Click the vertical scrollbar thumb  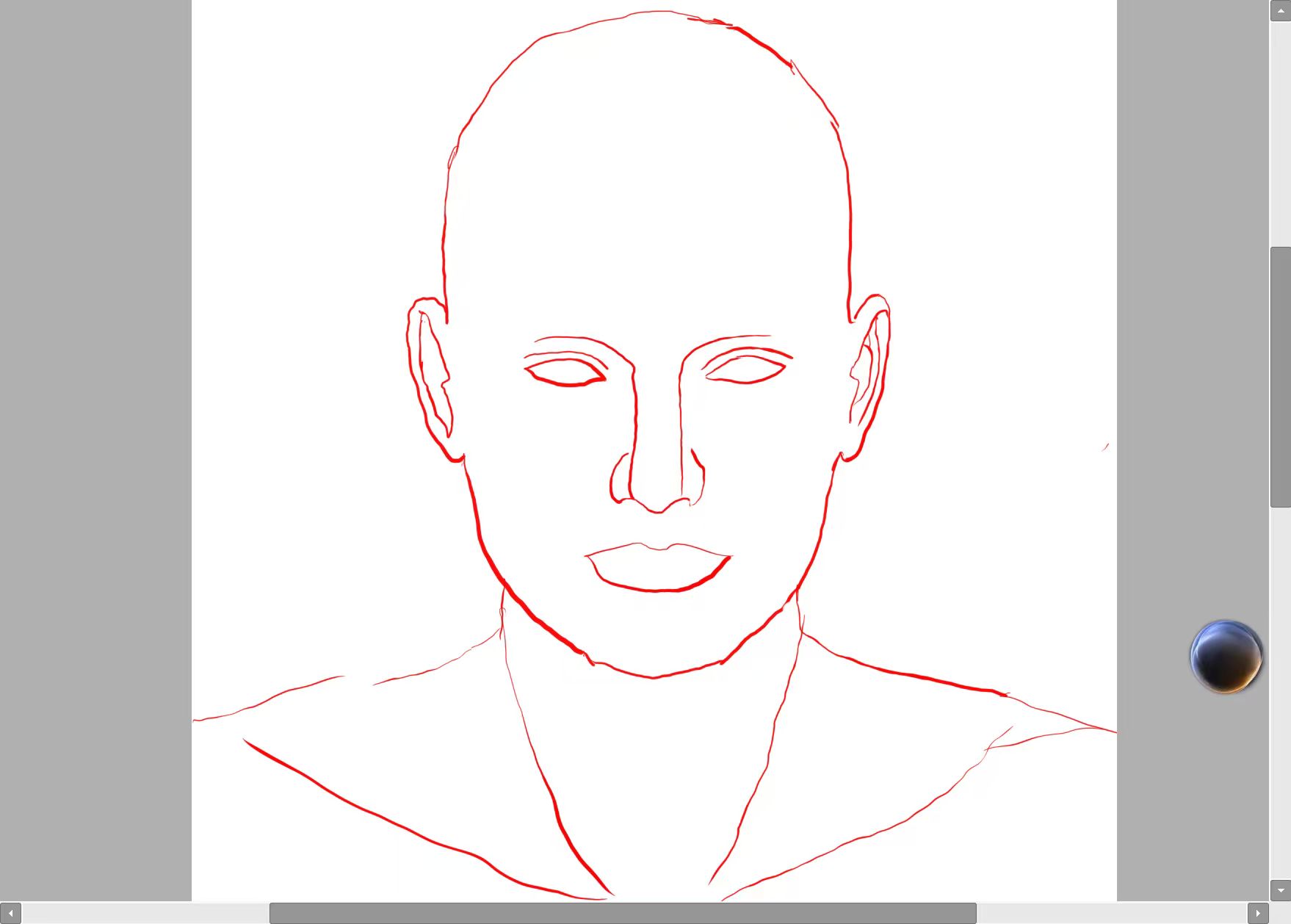(x=1280, y=377)
